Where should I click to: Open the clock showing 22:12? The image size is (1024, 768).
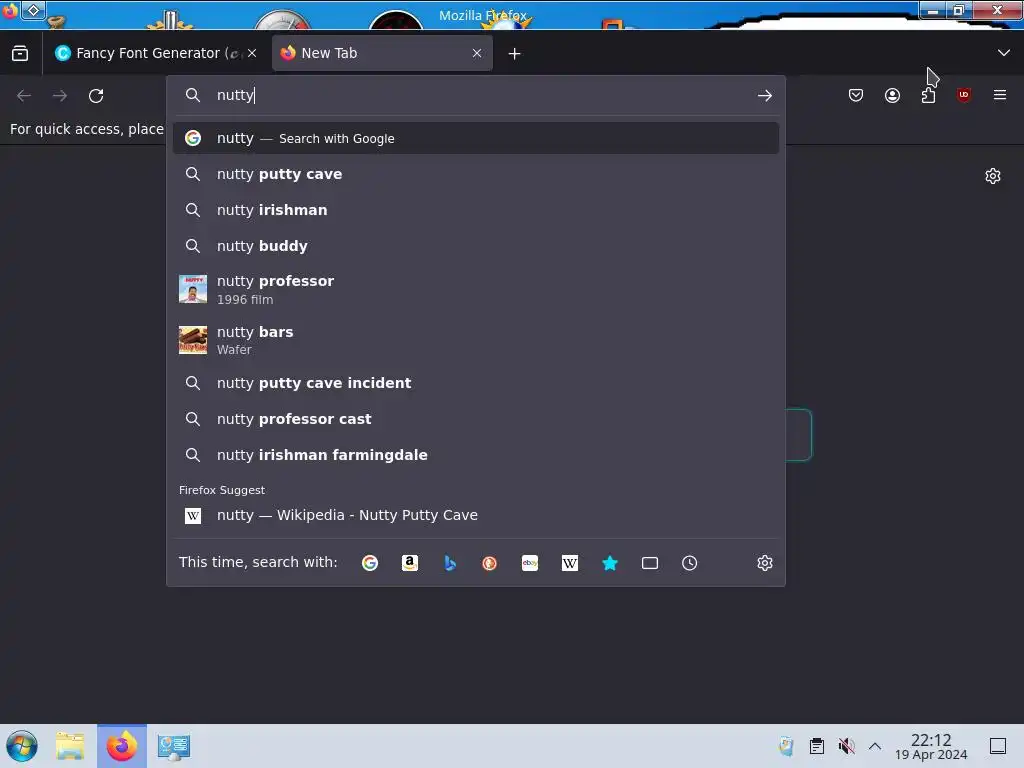click(x=931, y=746)
